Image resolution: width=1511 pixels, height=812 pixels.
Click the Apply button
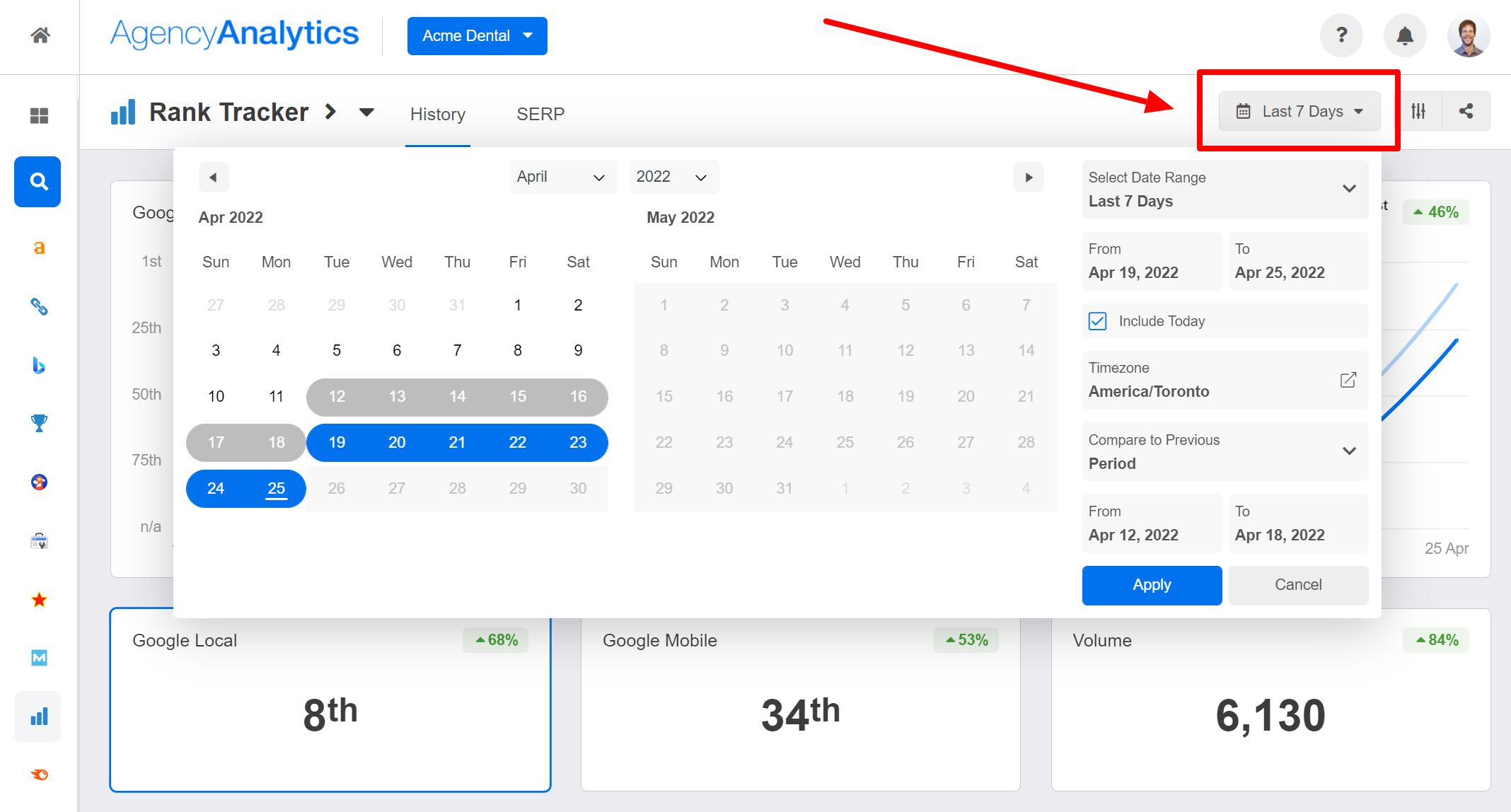click(x=1152, y=585)
